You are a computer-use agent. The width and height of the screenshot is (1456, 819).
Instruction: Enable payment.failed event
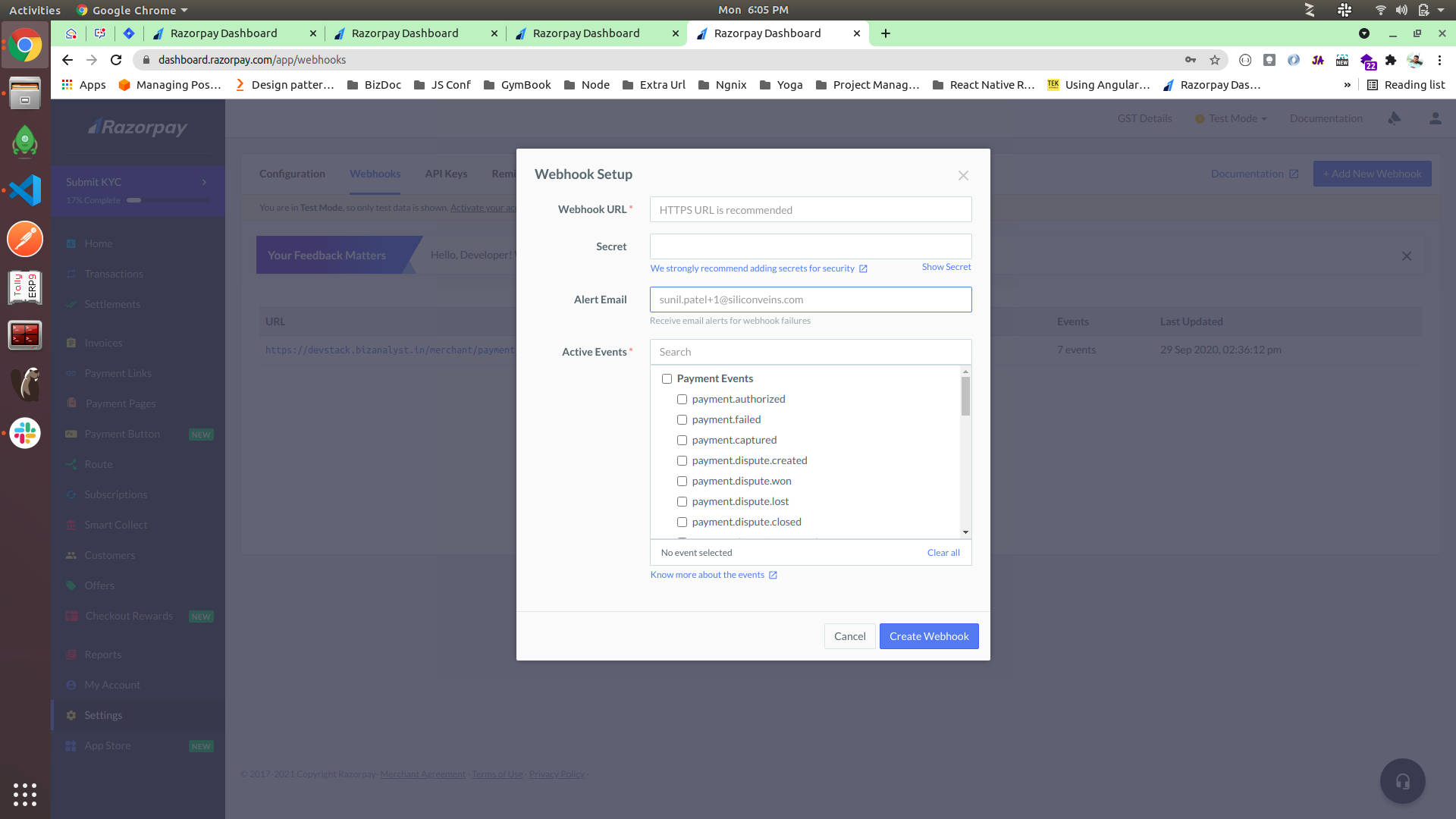[682, 420]
